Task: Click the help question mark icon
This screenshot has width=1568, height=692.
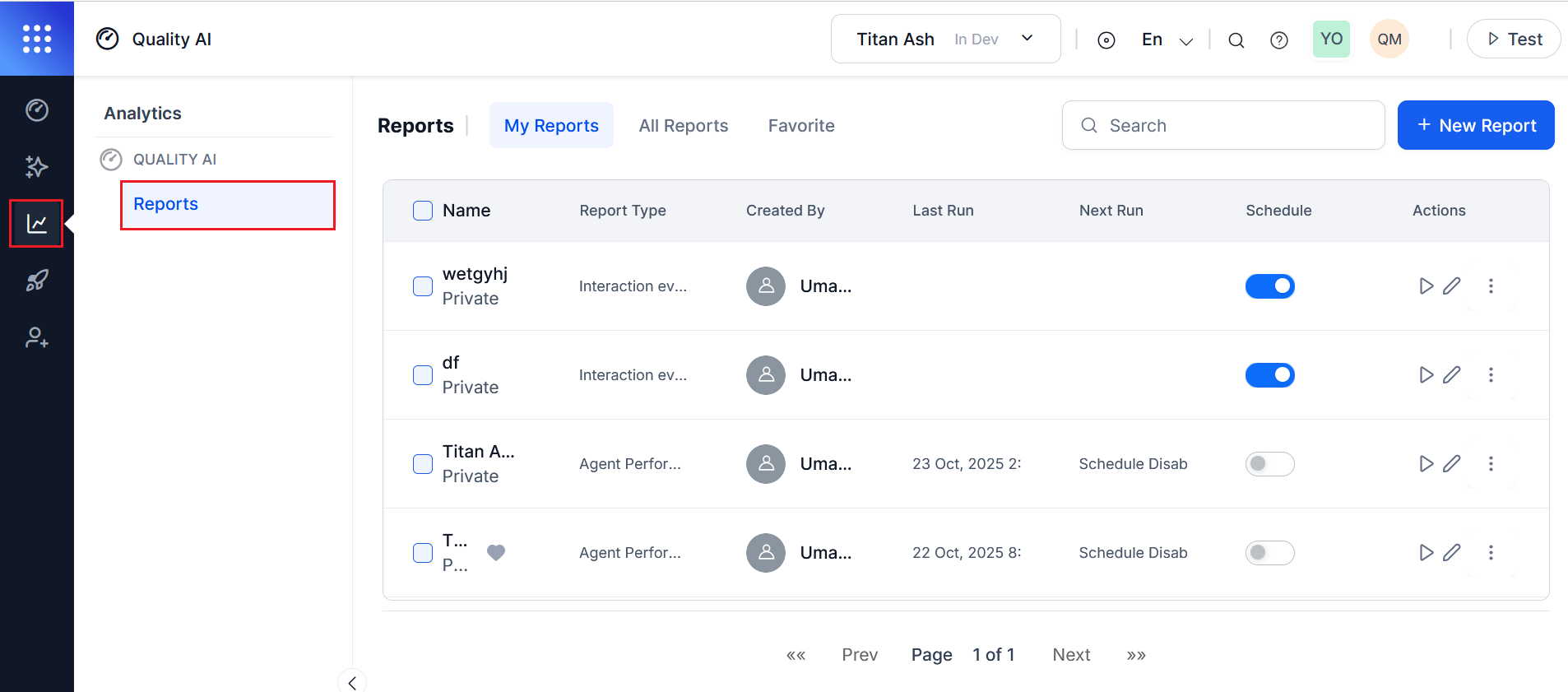Action: [1278, 40]
